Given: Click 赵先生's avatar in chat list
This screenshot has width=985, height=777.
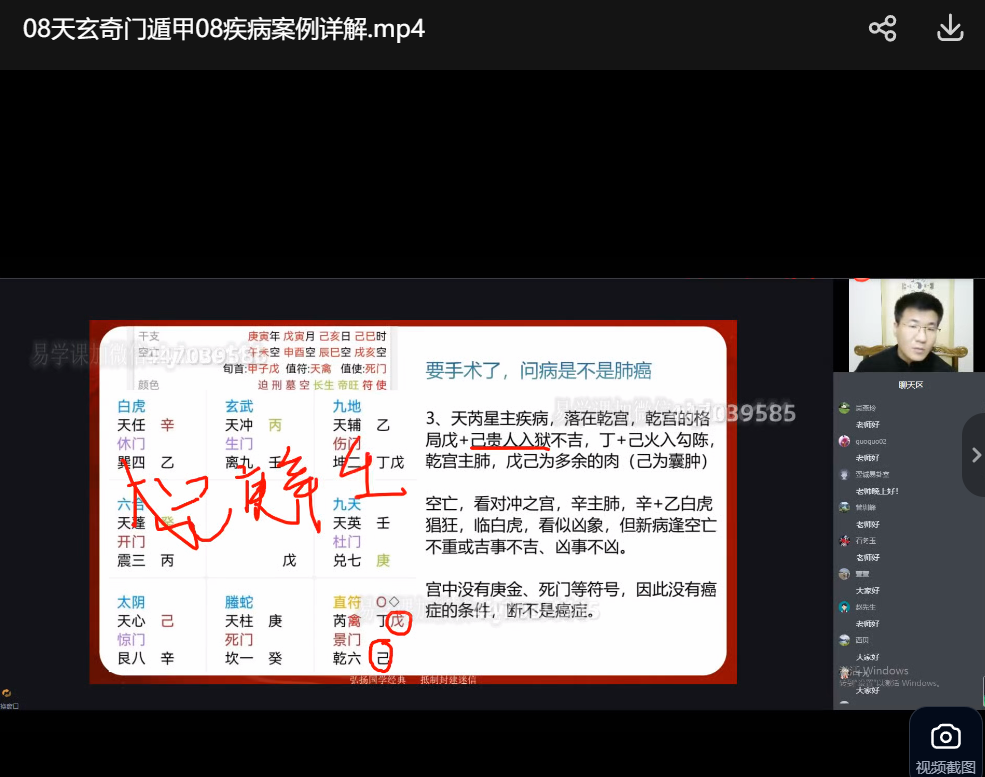Looking at the screenshot, I should tap(844, 607).
